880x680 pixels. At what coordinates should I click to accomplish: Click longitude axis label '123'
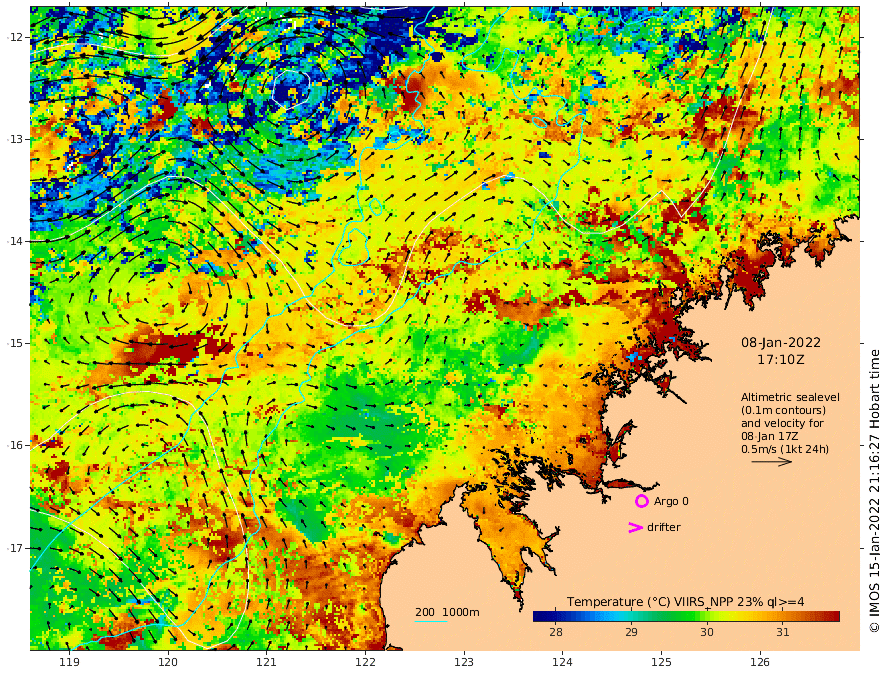pos(464,662)
